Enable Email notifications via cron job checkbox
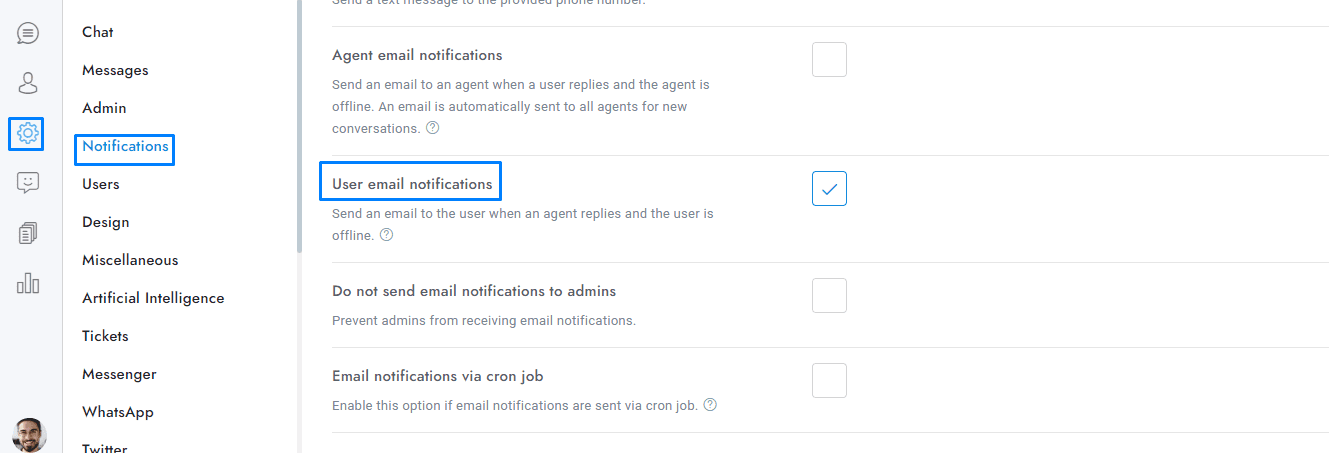Viewport: 1329px width, 453px height. click(829, 381)
